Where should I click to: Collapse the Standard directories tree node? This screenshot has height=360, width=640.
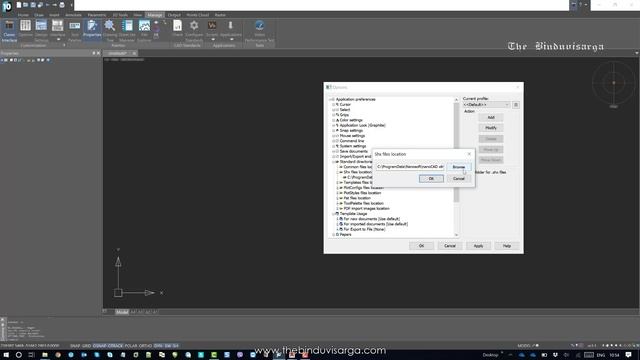click(x=333, y=162)
